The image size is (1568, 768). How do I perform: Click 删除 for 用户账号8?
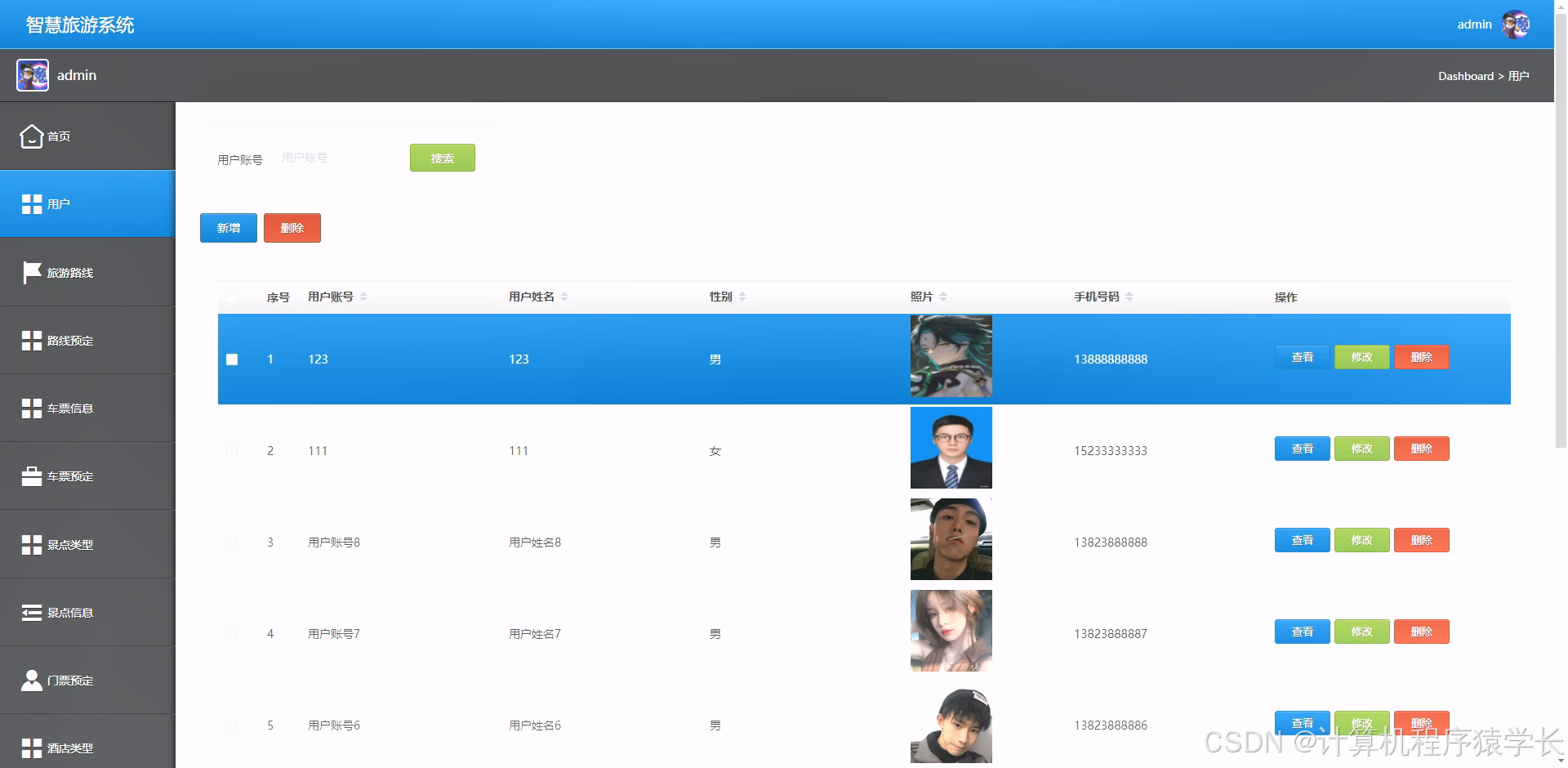tap(1421, 540)
